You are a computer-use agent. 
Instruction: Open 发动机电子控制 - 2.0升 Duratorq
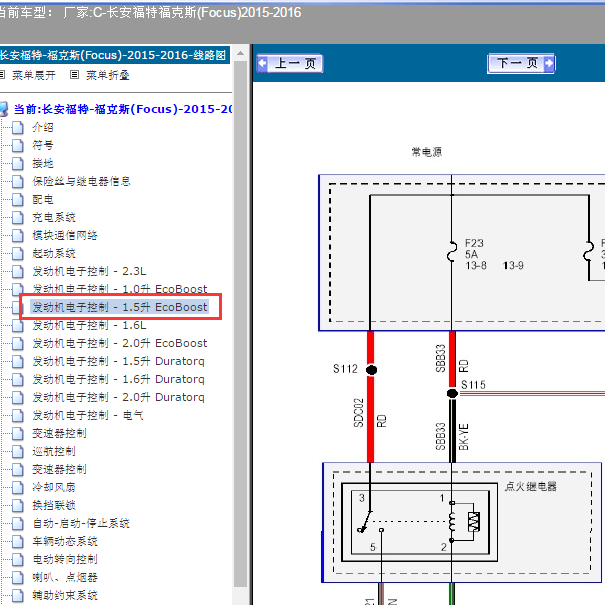point(118,397)
